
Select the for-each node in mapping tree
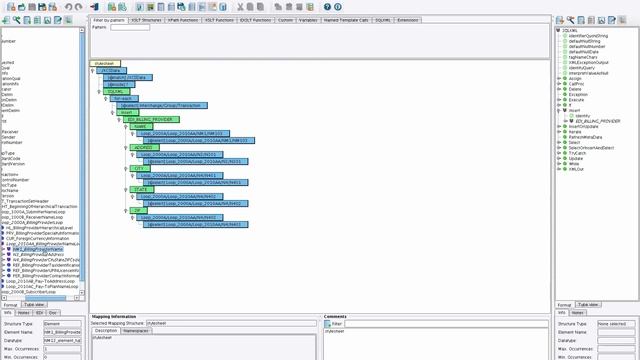tap(124, 98)
